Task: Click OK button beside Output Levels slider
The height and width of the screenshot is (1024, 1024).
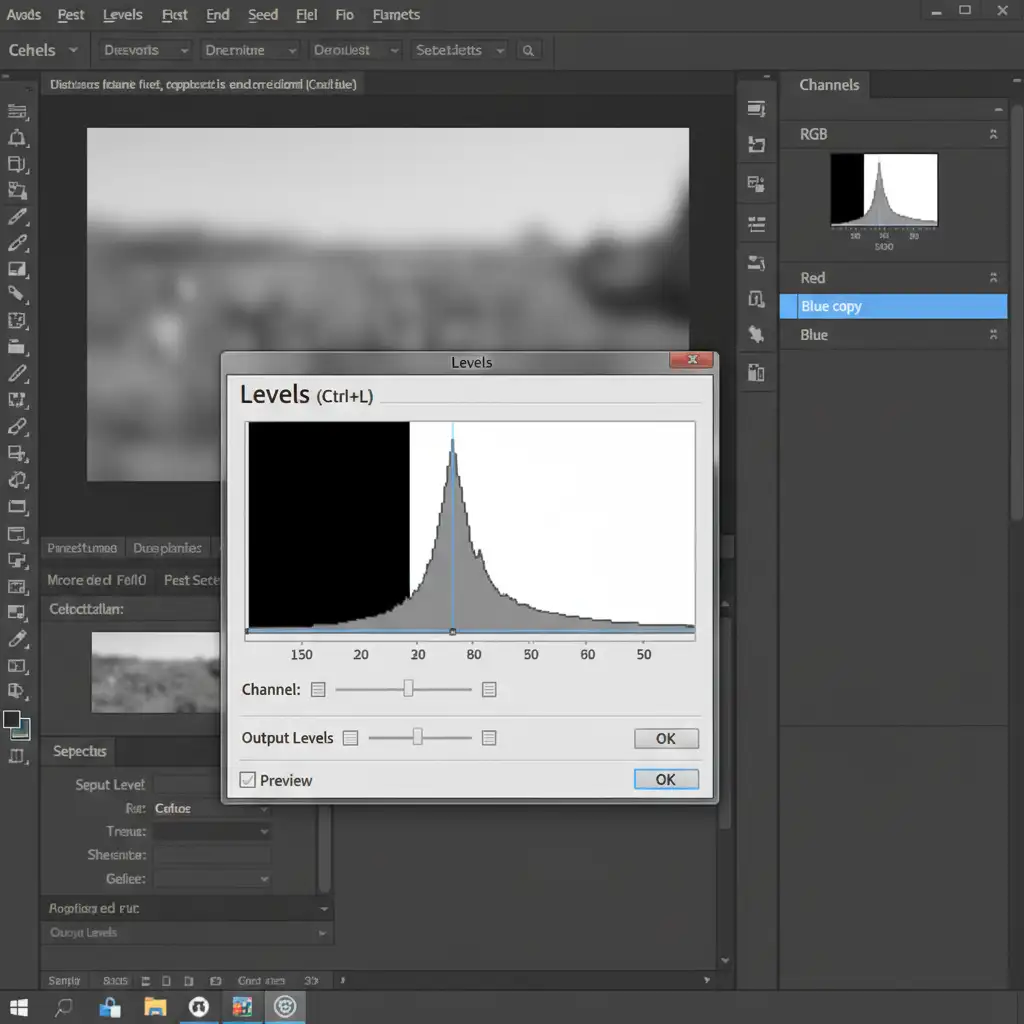Action: [x=665, y=739]
